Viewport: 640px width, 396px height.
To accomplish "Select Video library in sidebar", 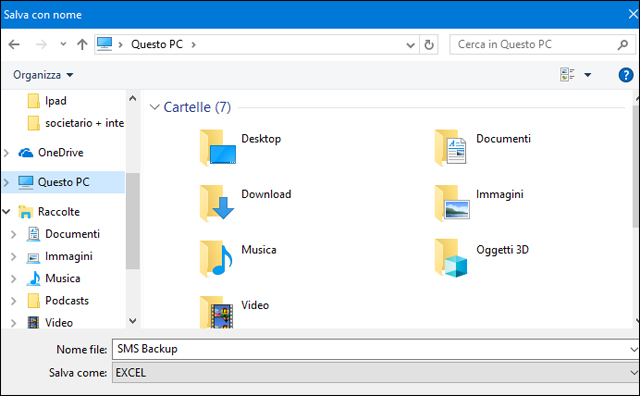I will point(59,323).
